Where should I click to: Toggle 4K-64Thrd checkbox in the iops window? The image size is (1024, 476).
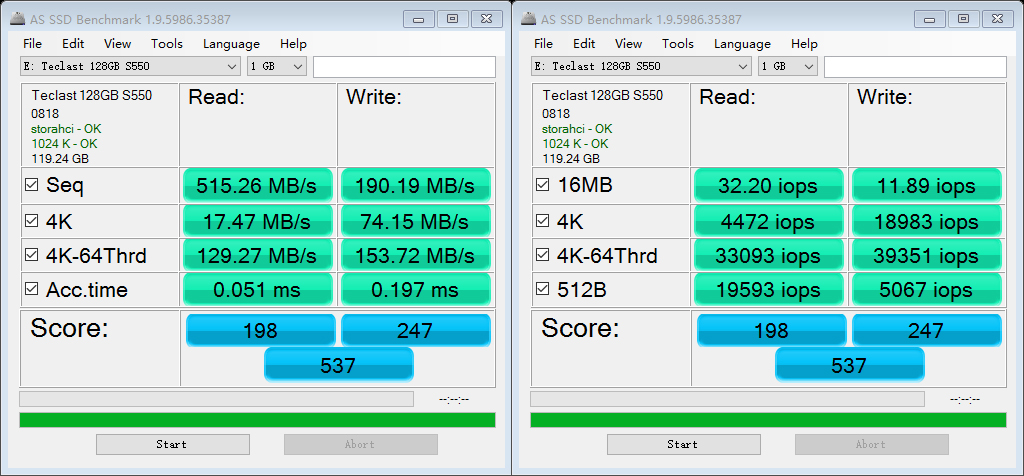542,255
